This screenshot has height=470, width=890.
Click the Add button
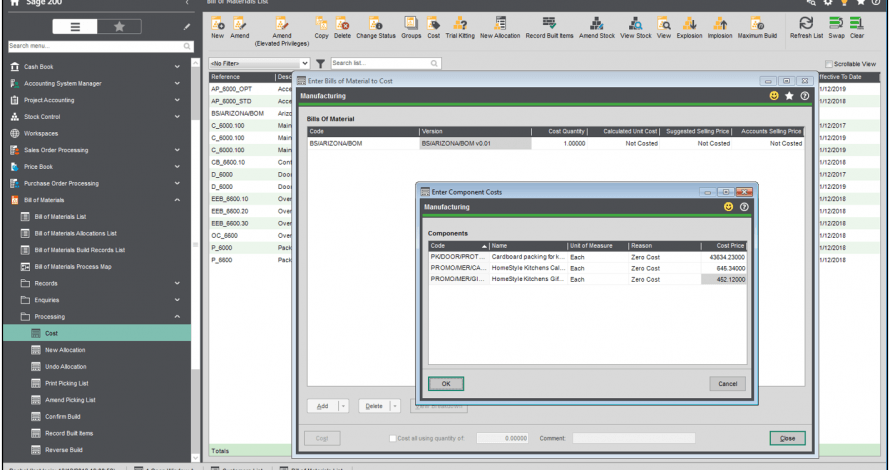[x=322, y=406]
